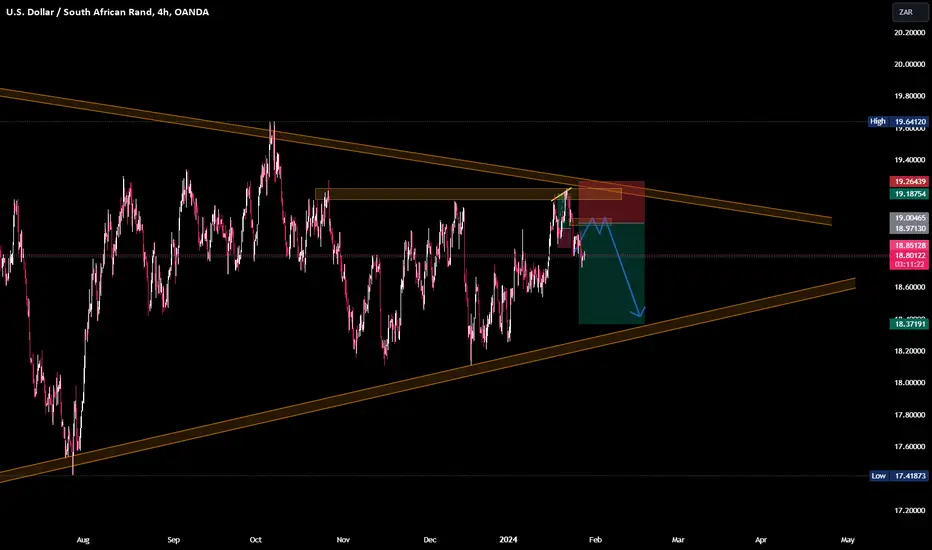932x550 pixels.
Task: Click the grey 18.97130 price label
Action: pyautogui.click(x=909, y=228)
